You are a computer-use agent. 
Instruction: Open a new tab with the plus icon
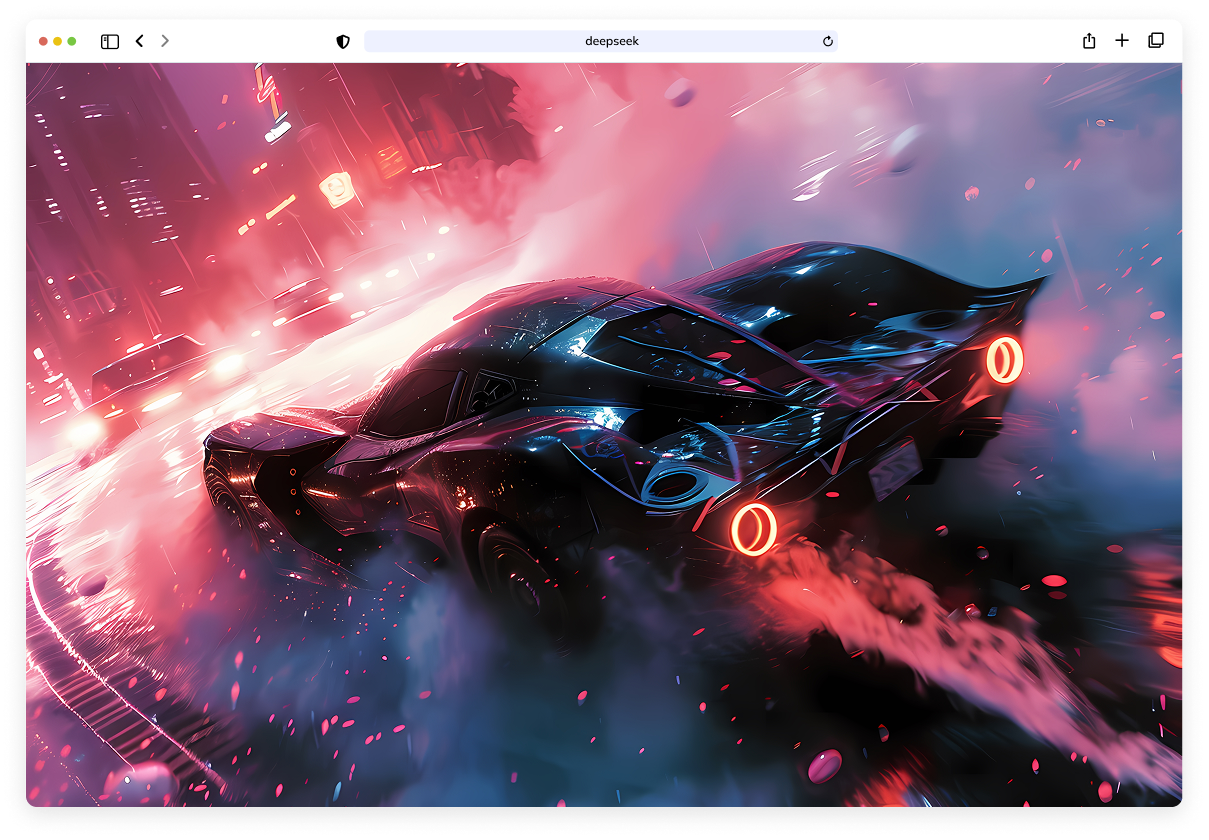click(1121, 41)
